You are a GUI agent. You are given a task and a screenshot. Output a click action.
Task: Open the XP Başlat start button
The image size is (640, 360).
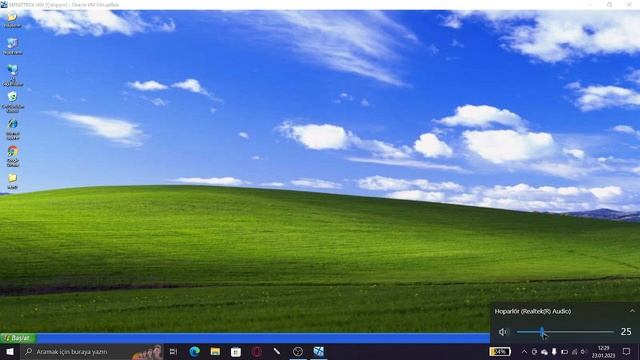[18, 338]
